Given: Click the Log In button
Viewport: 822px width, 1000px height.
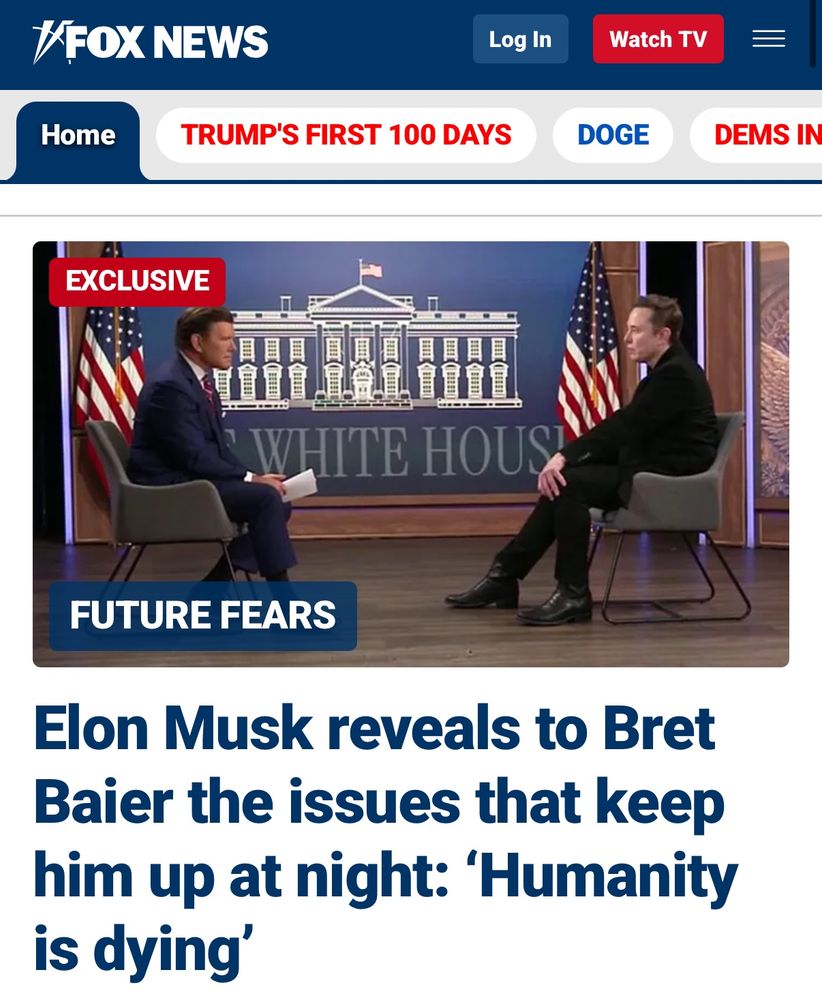Looking at the screenshot, I should point(520,39).
